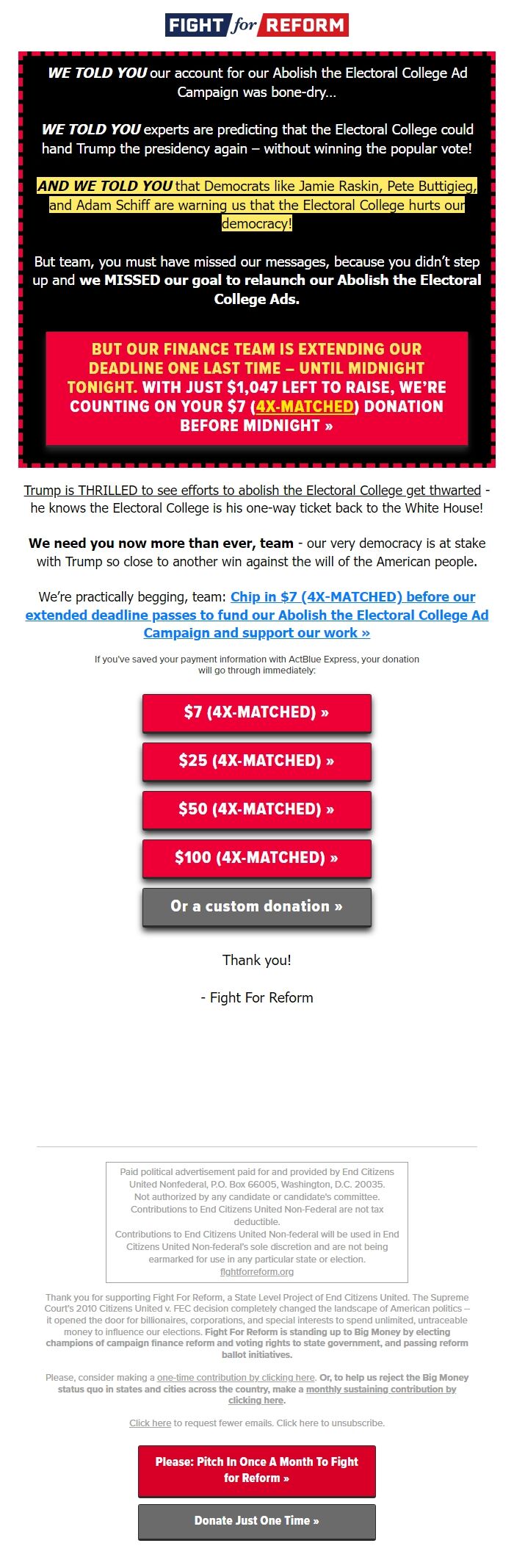
Task: Click the Fight for Reform logo
Action: coord(256,24)
